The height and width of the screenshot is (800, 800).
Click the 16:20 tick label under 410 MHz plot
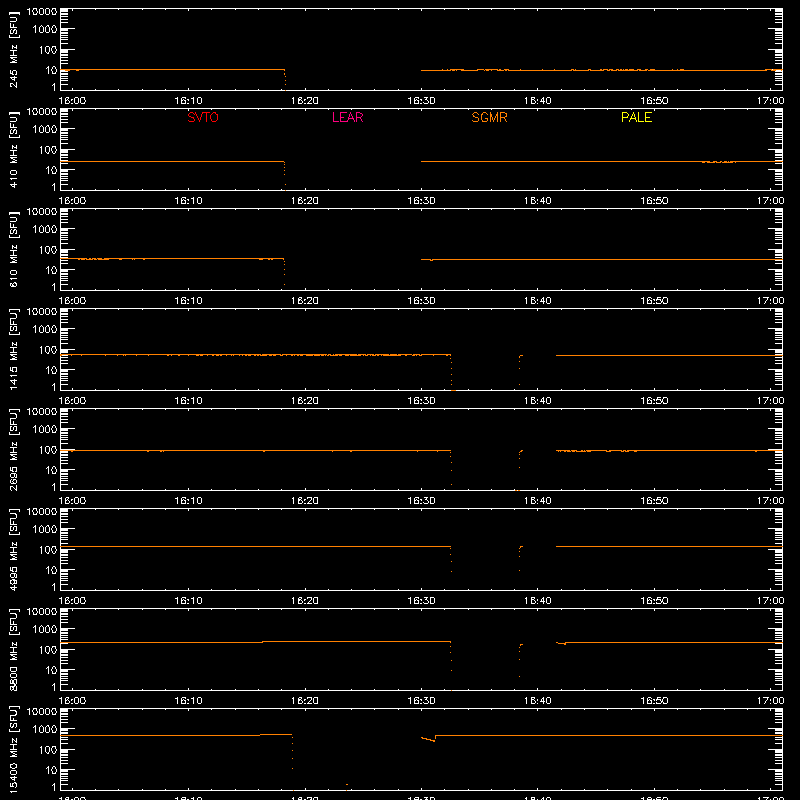click(x=305, y=201)
